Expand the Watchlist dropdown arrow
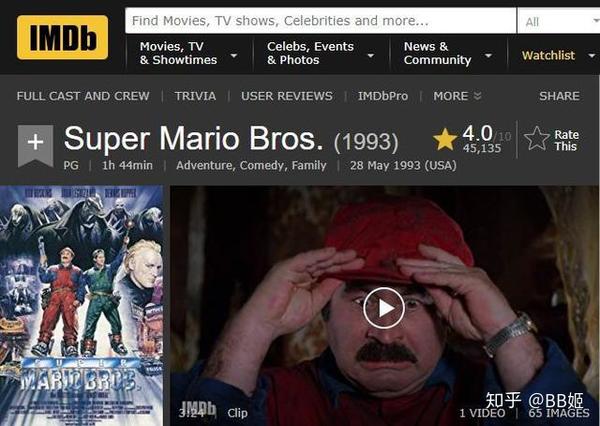The image size is (600, 426). pyautogui.click(x=591, y=55)
